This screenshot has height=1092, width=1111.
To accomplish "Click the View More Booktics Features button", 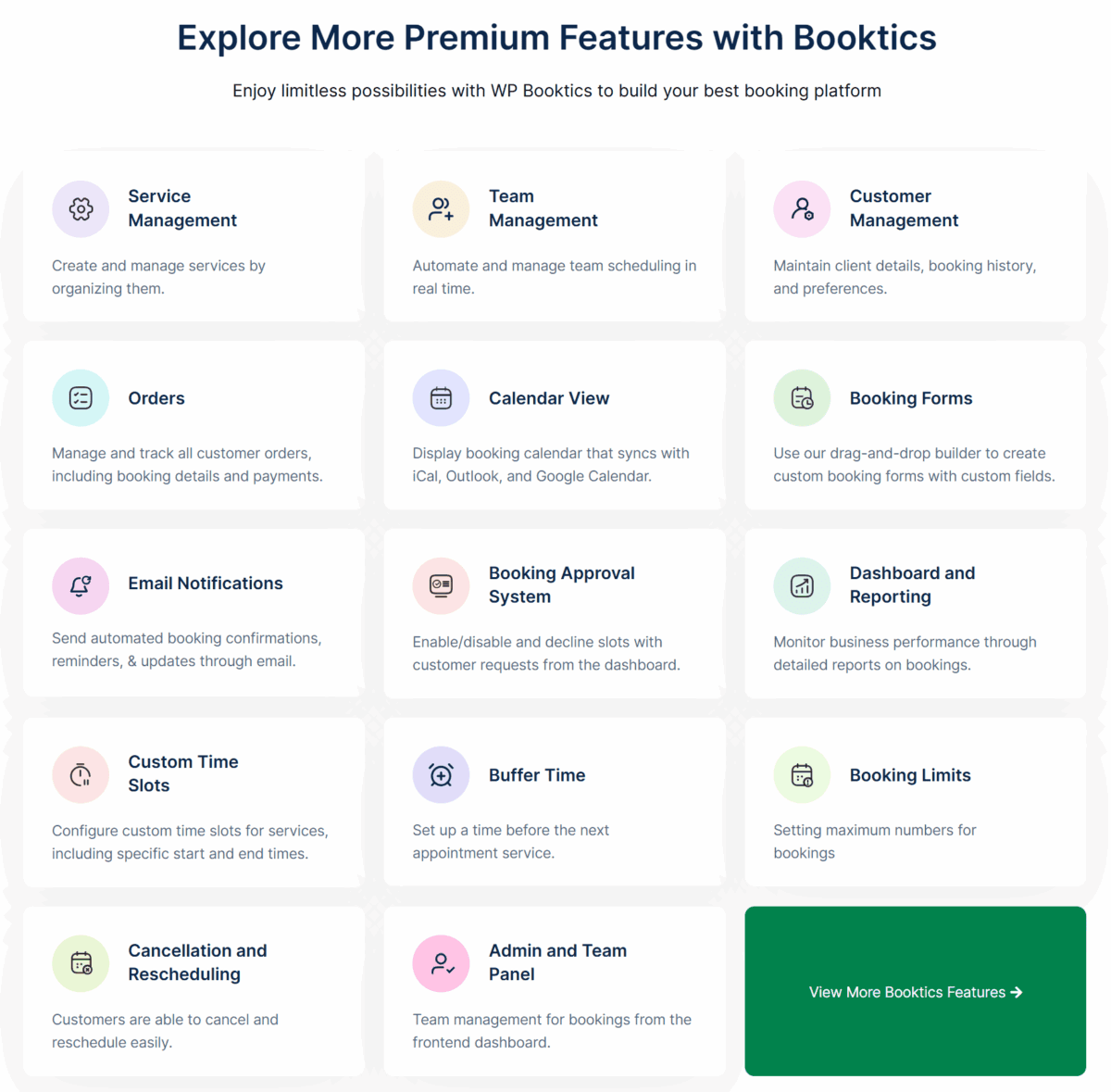I will pyautogui.click(x=915, y=991).
